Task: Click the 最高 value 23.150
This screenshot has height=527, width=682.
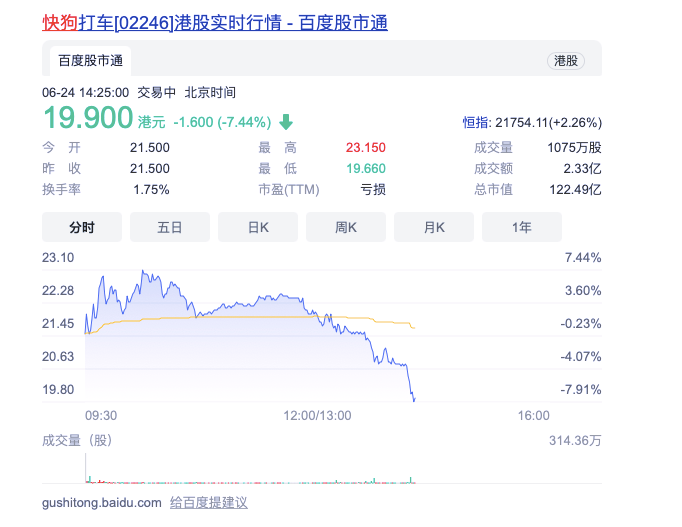Action: tap(366, 148)
